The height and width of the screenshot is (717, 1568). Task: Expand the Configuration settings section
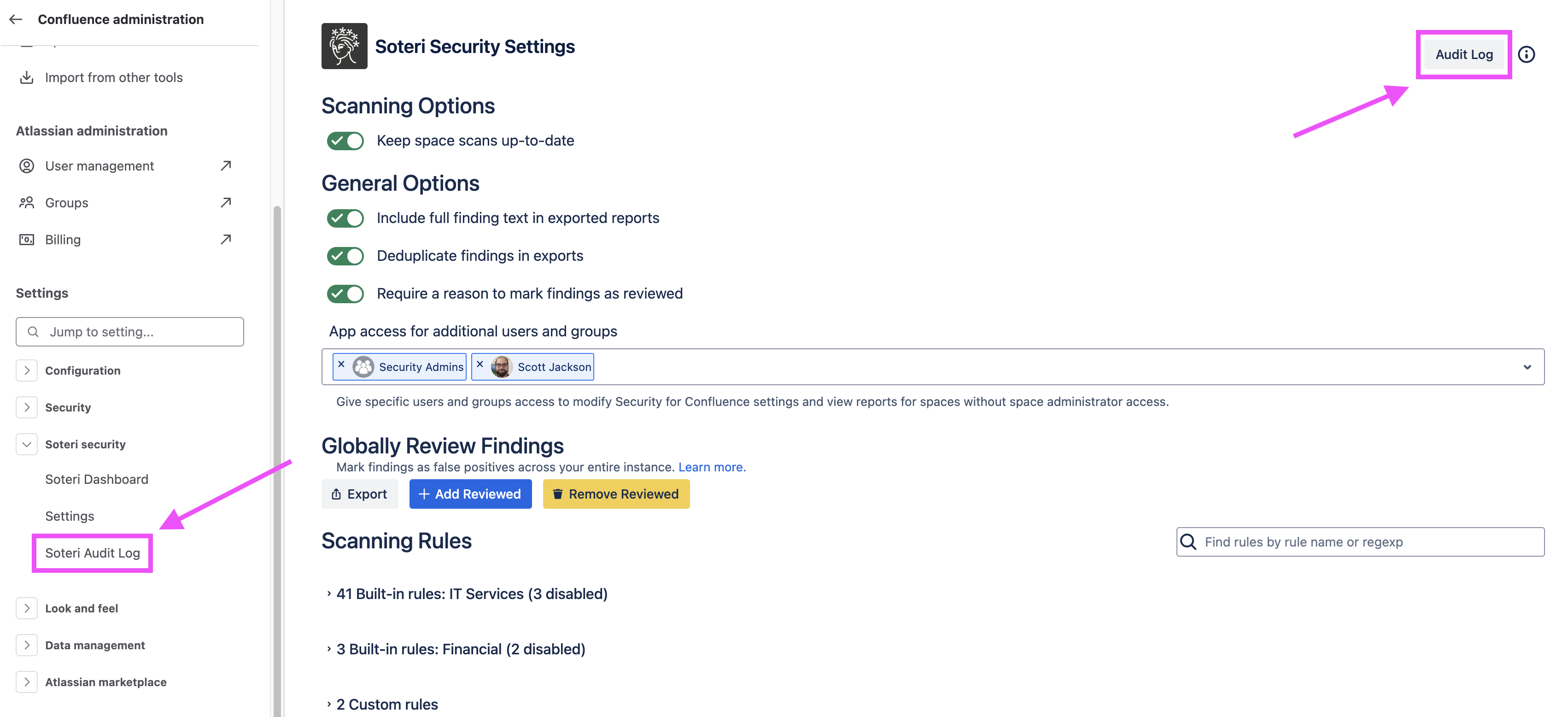(x=27, y=370)
